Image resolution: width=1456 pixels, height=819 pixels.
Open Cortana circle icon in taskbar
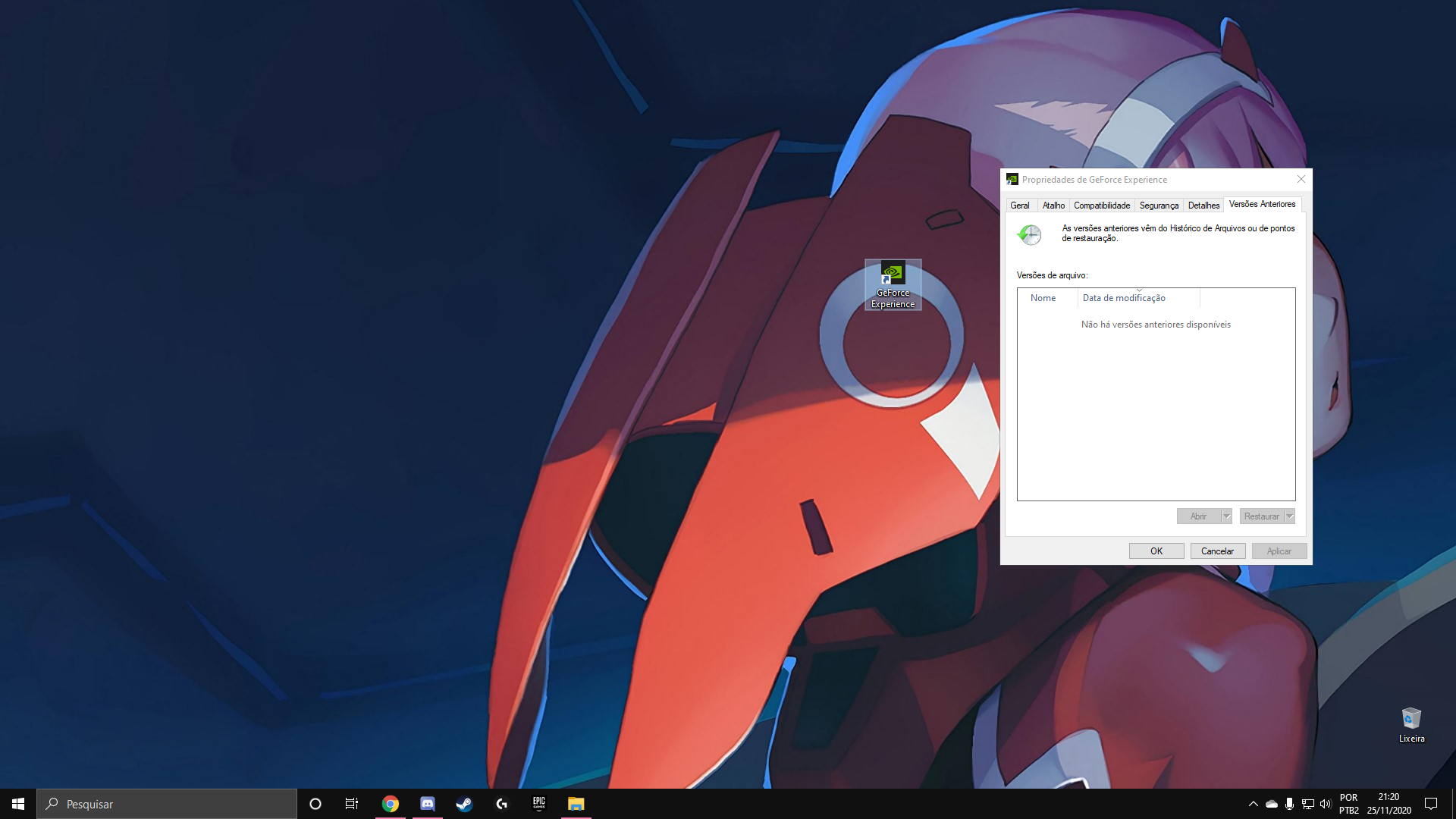pos(315,804)
